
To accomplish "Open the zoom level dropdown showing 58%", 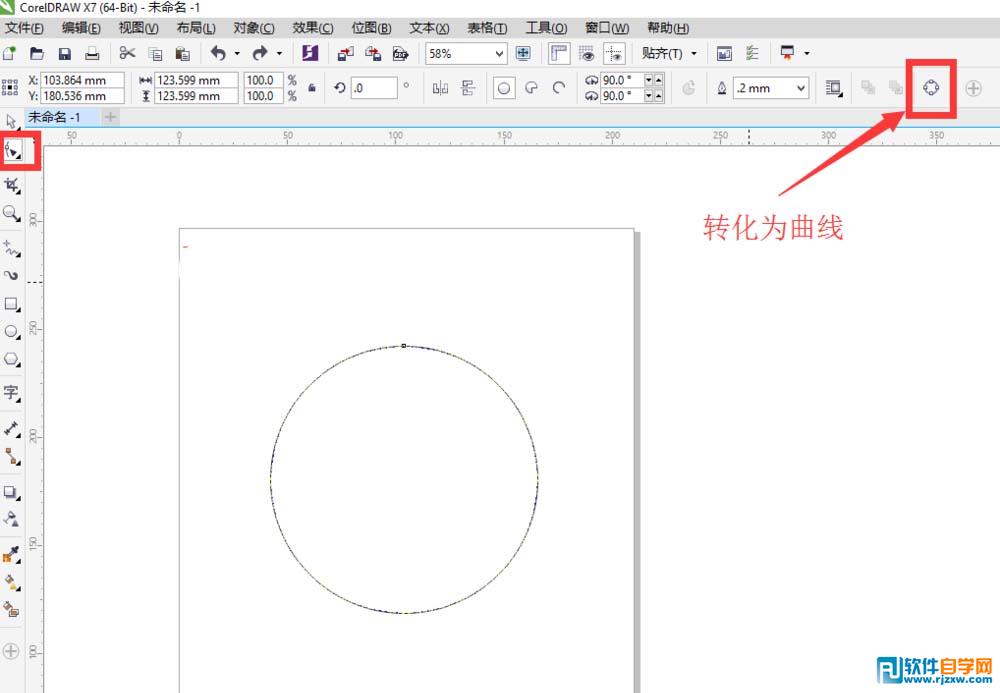I will (x=500, y=53).
